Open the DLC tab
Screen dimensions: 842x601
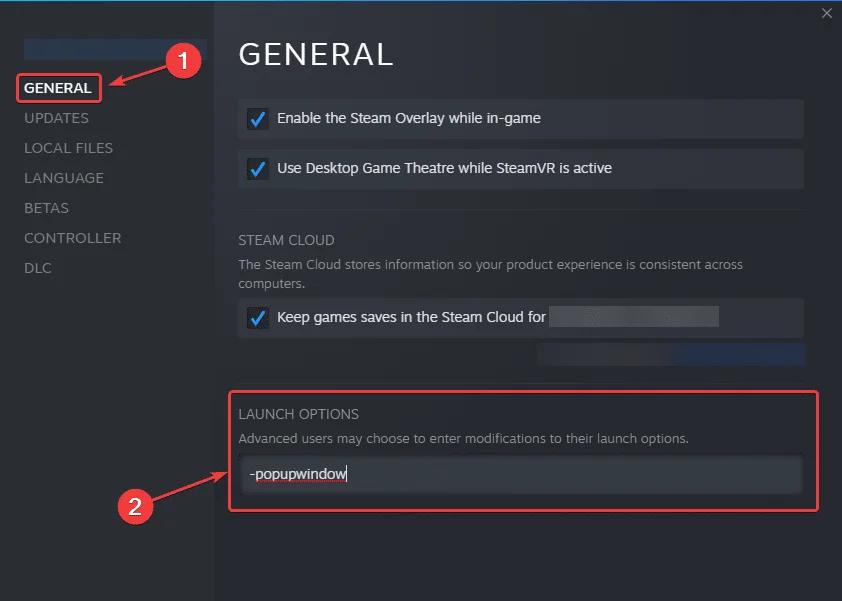click(38, 268)
